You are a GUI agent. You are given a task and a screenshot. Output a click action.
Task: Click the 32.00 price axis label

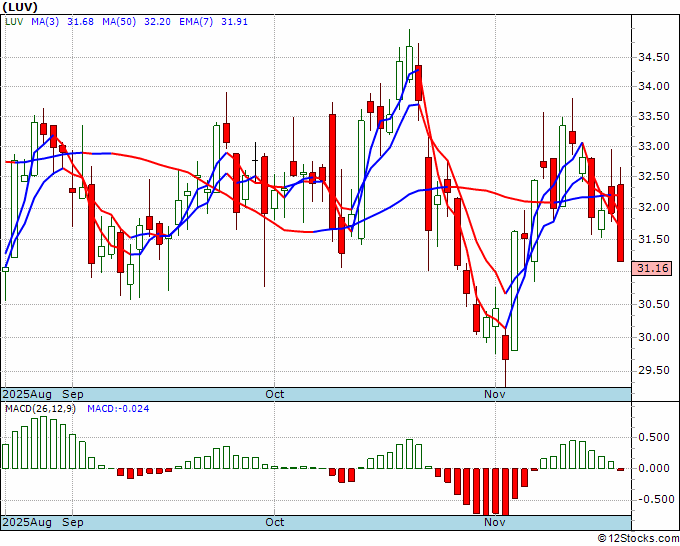(654, 207)
